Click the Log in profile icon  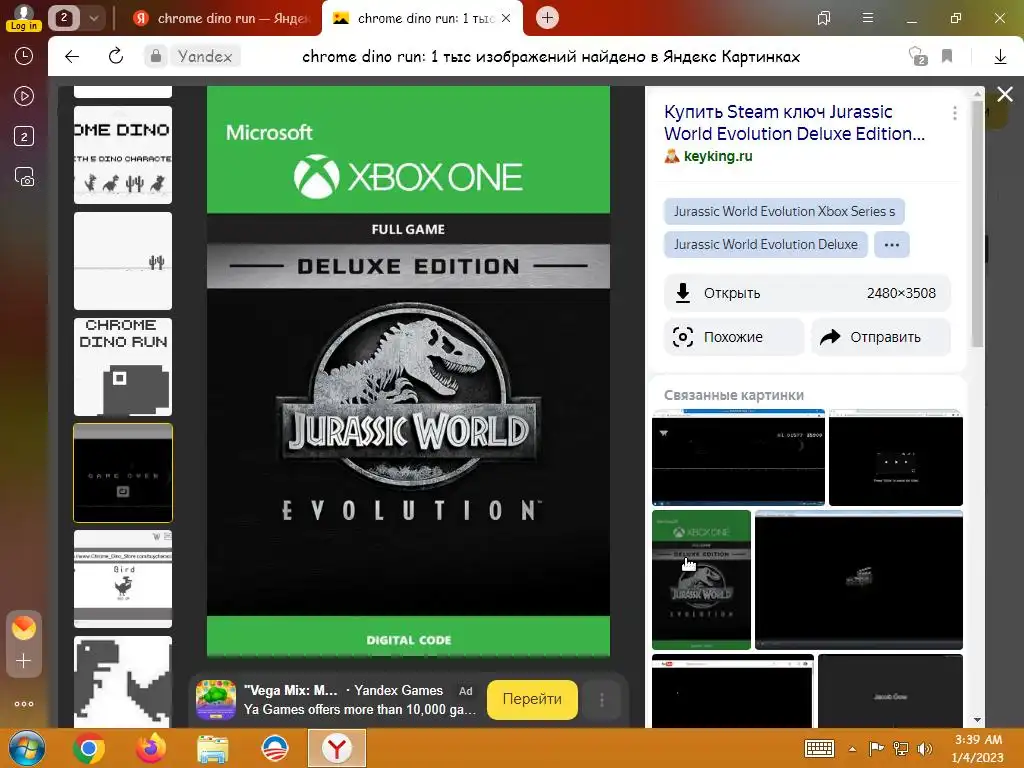[24, 17]
